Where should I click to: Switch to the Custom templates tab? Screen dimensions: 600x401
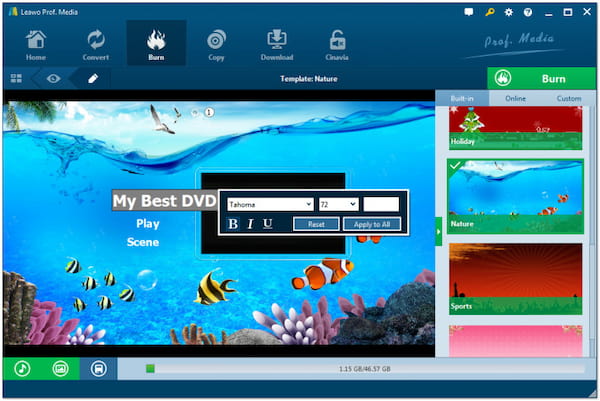568,98
